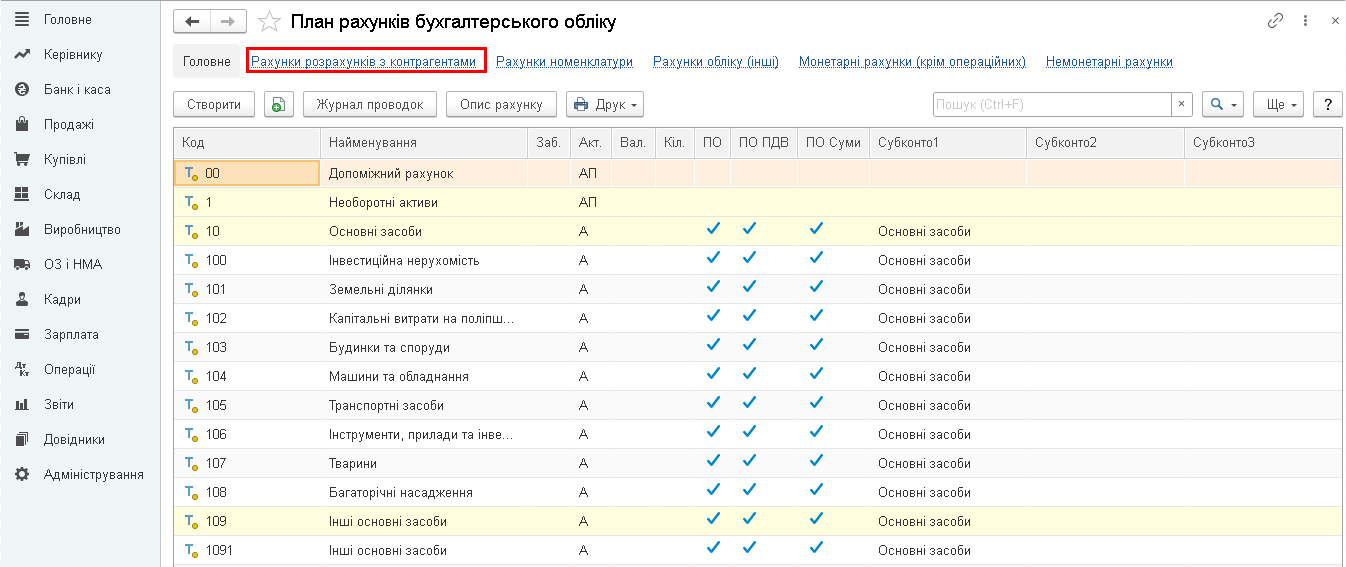This screenshot has width=1346, height=567.
Task: Click Субконто1 column header
Action: [948, 143]
